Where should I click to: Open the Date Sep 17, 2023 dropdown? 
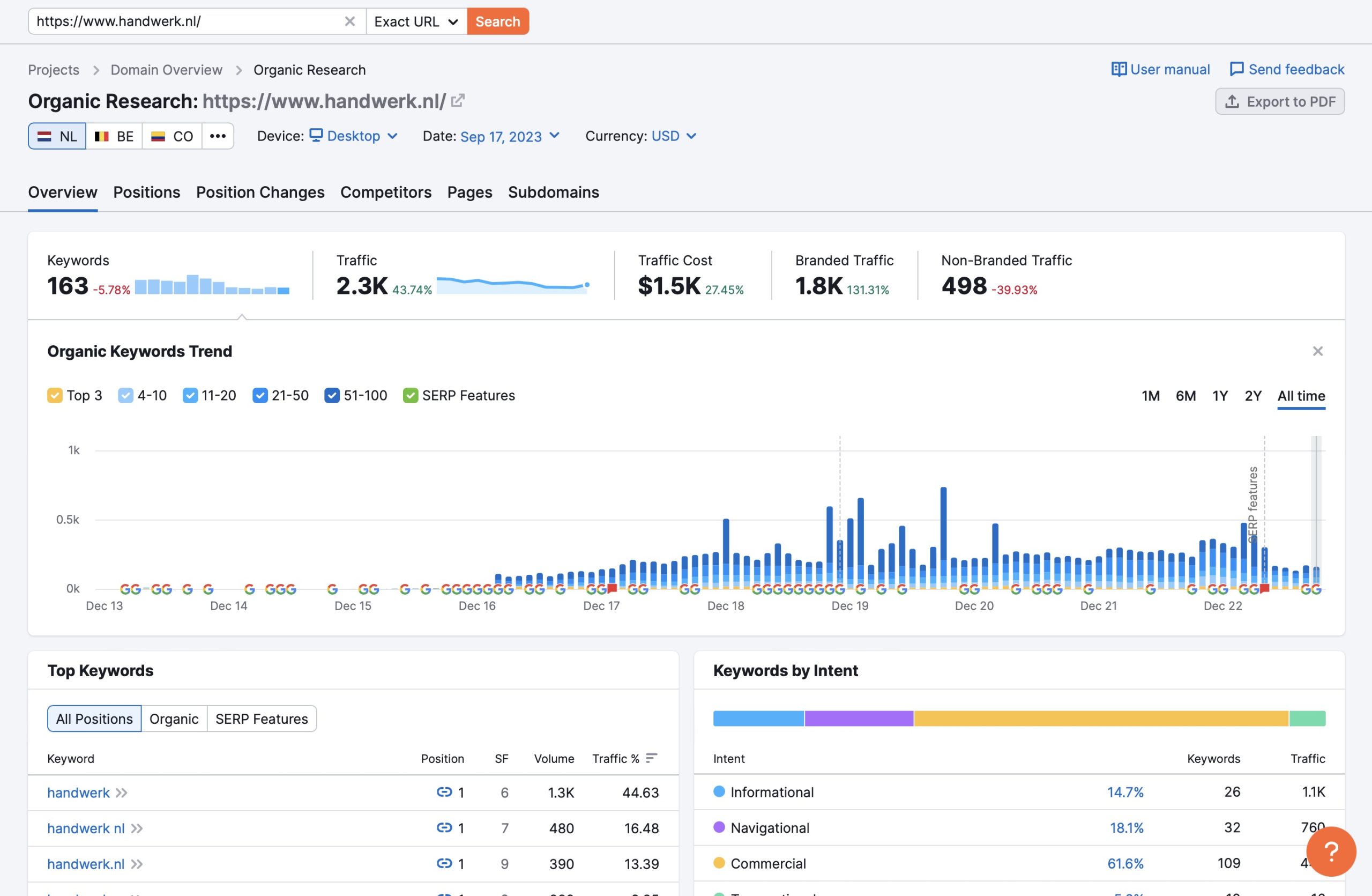coord(510,136)
